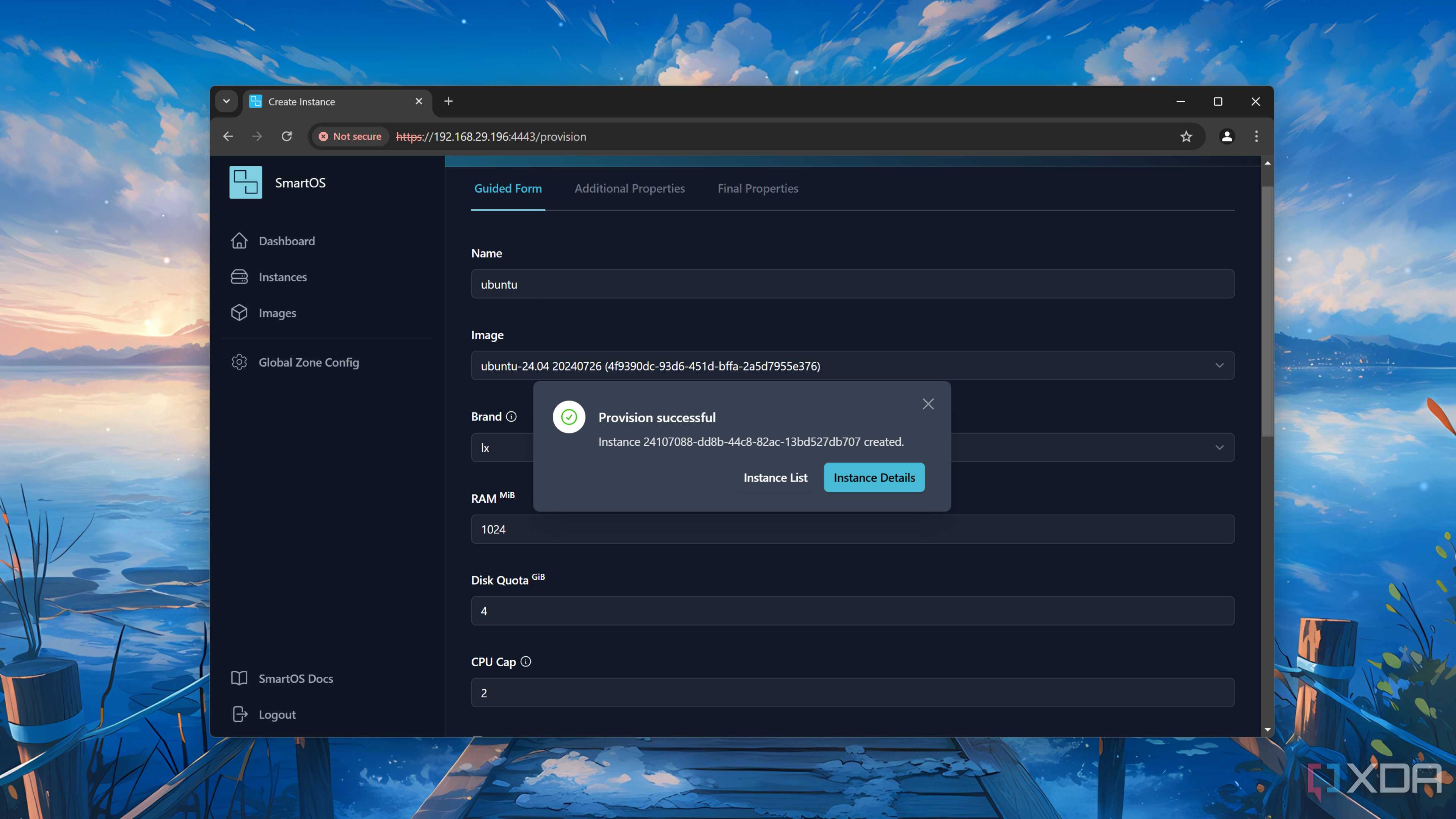Switch to the Final Properties tab
The image size is (1456, 819).
[x=758, y=188]
